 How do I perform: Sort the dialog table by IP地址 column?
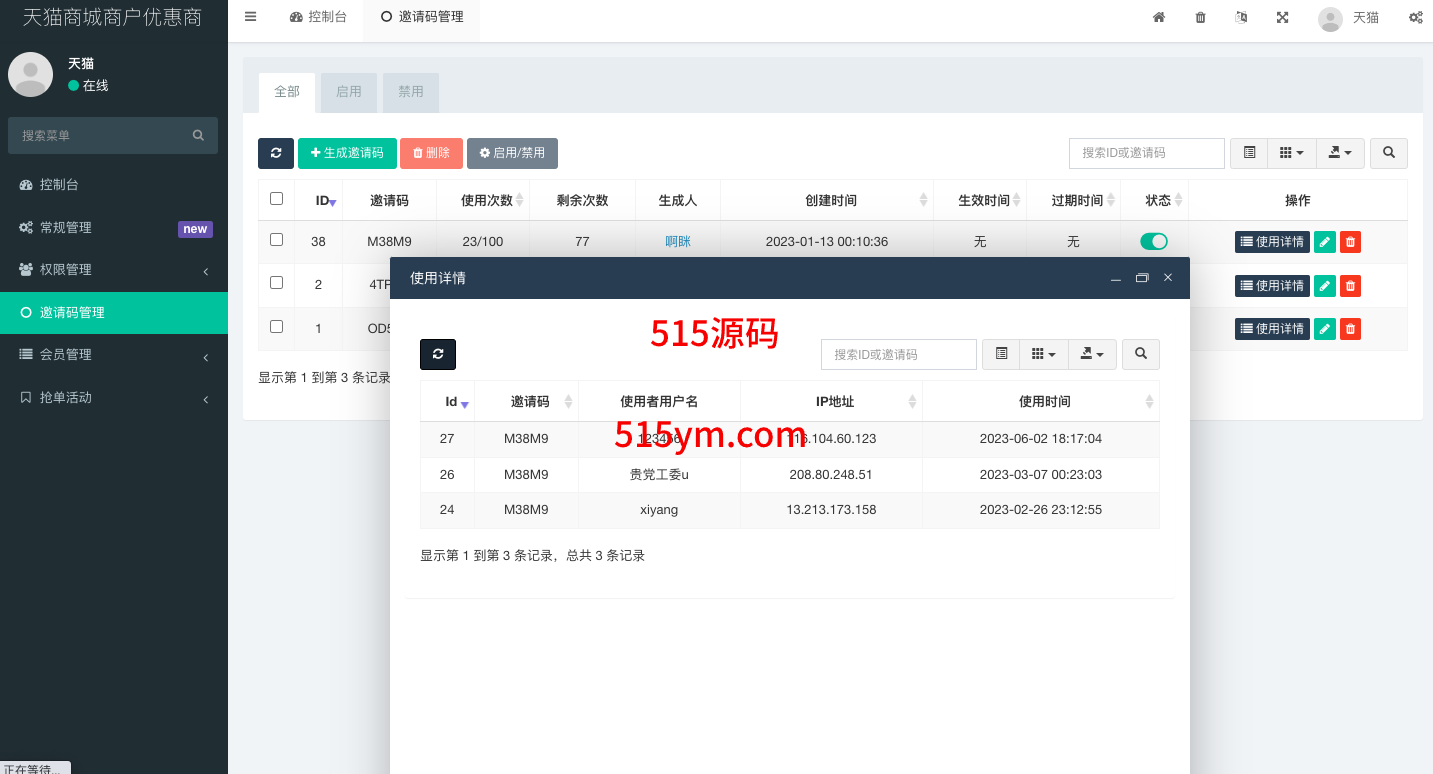click(x=834, y=402)
